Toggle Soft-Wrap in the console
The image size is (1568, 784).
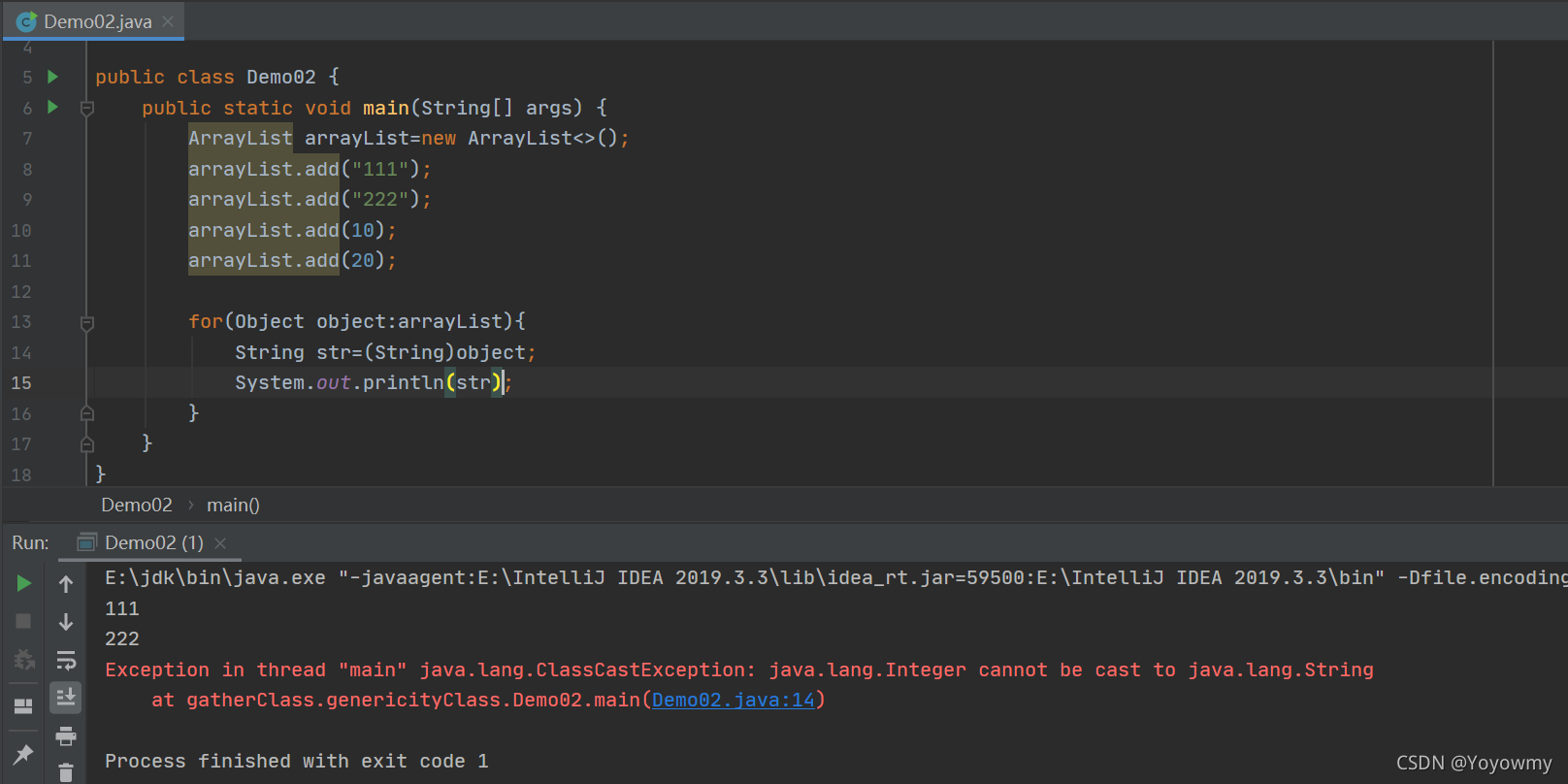[66, 661]
